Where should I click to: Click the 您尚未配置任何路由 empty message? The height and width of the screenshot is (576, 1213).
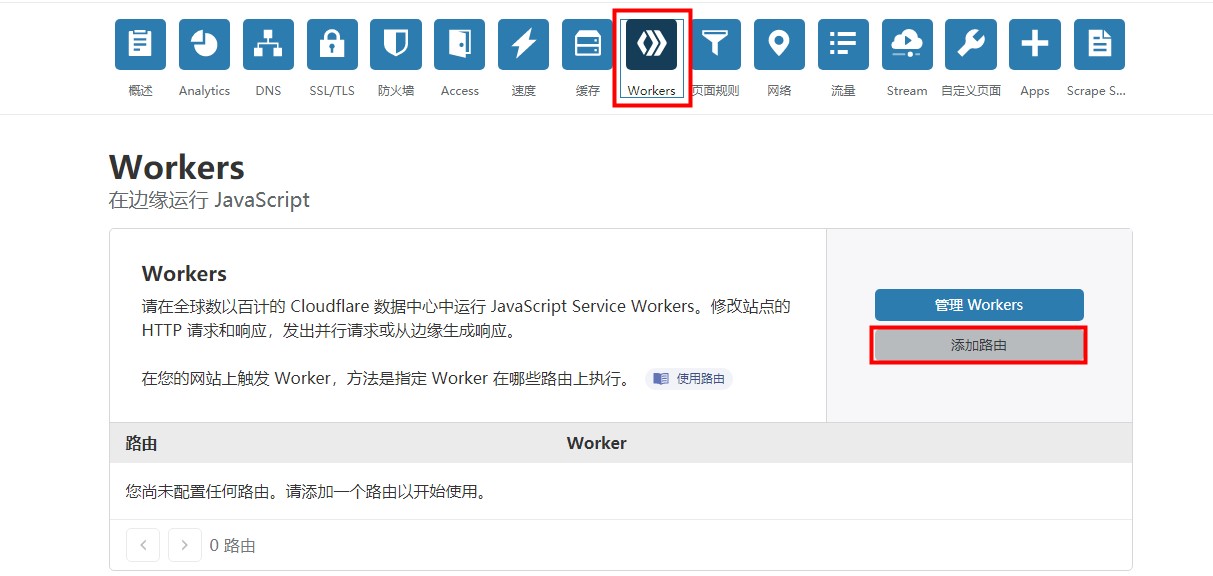306,492
